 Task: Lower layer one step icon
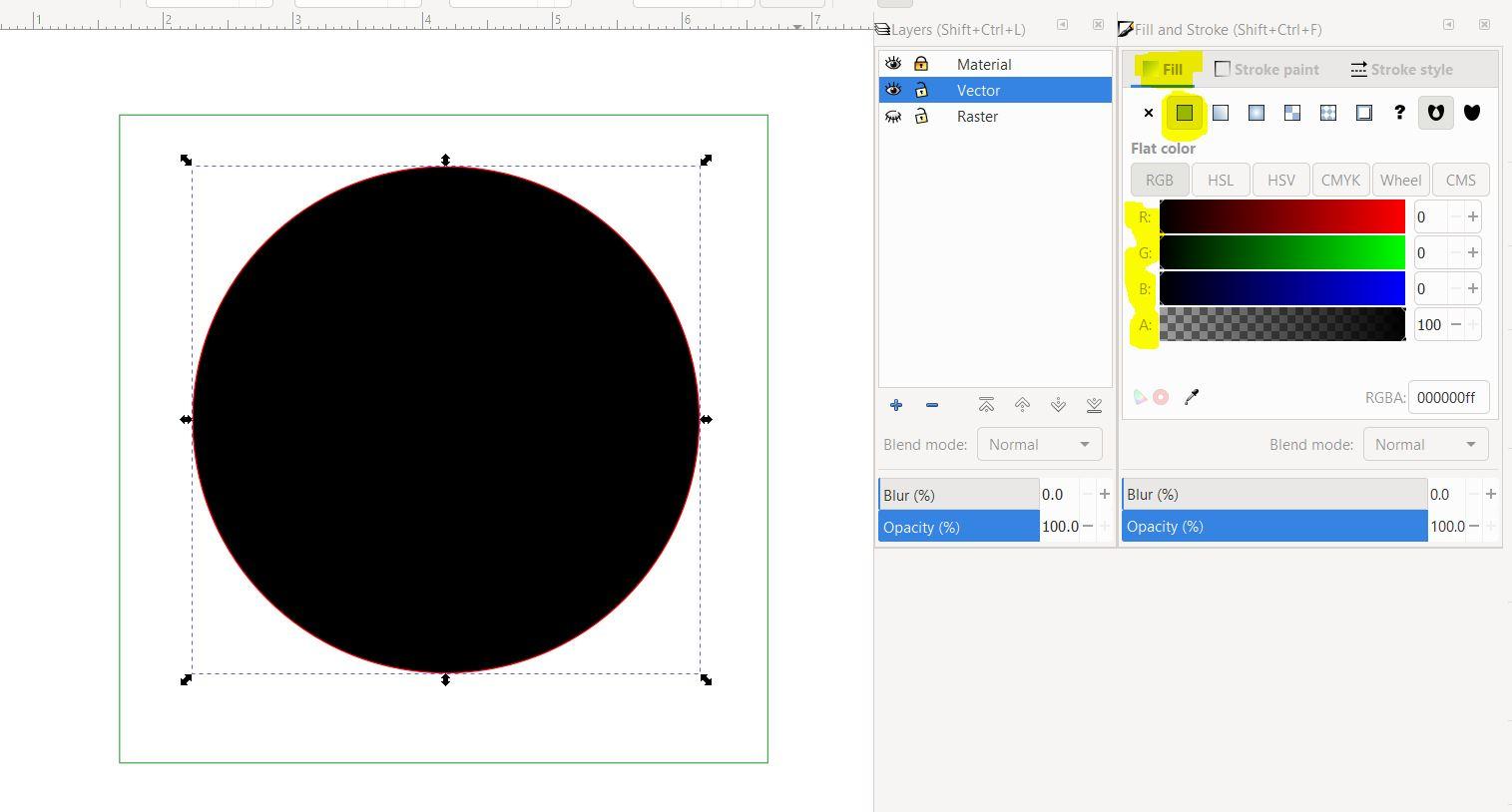(x=1058, y=405)
